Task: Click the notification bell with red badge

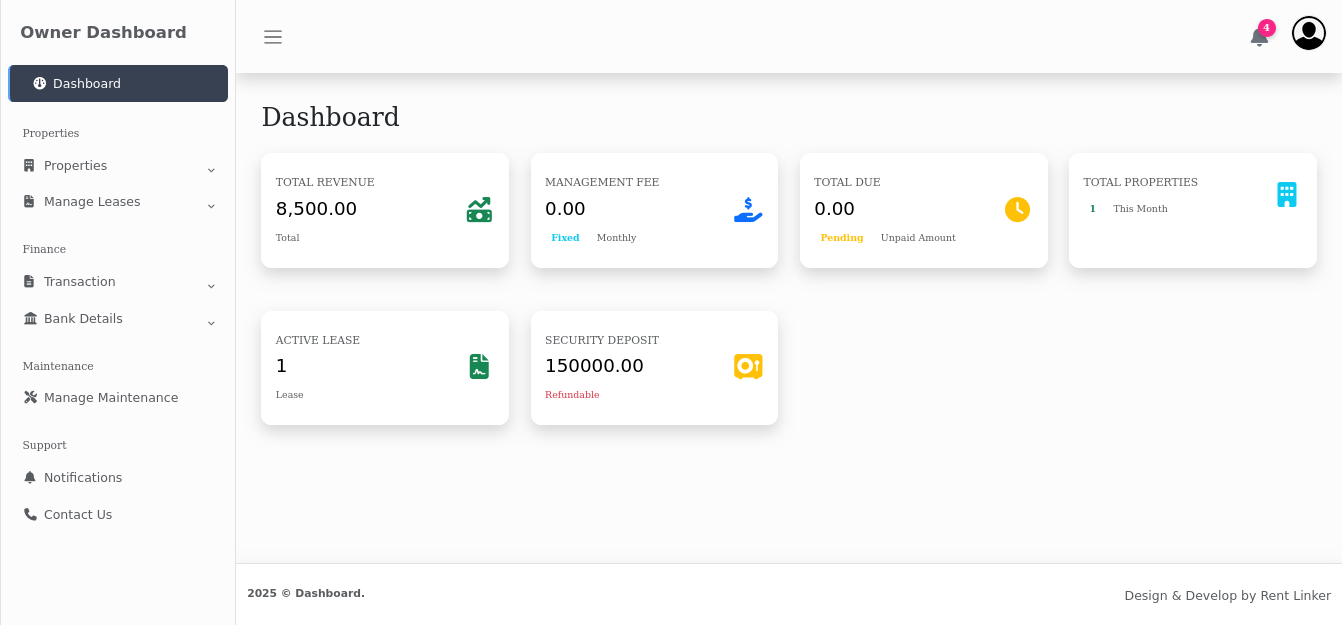Action: click(1258, 36)
